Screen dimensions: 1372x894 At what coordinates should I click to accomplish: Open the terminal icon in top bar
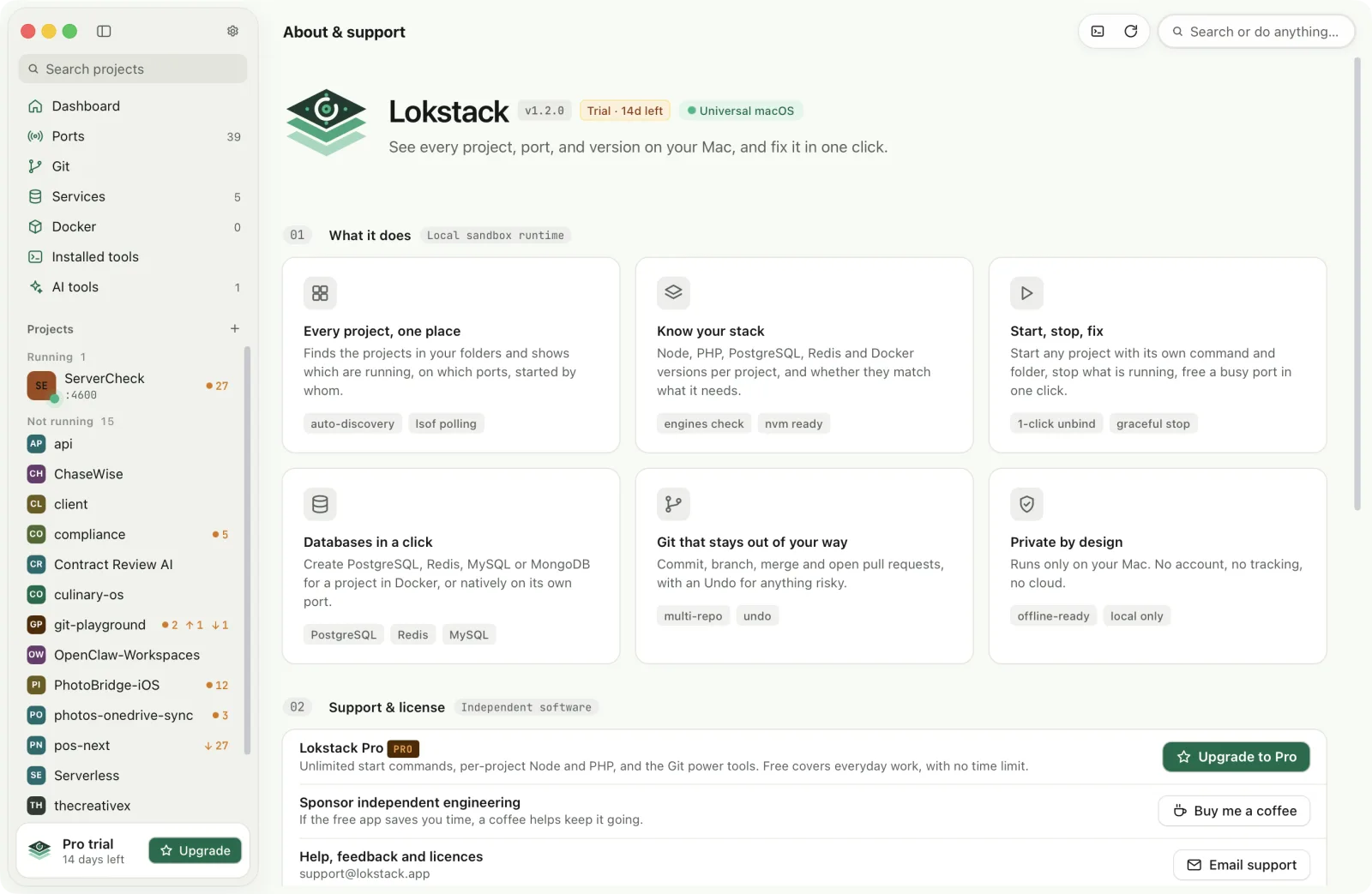pyautogui.click(x=1098, y=32)
